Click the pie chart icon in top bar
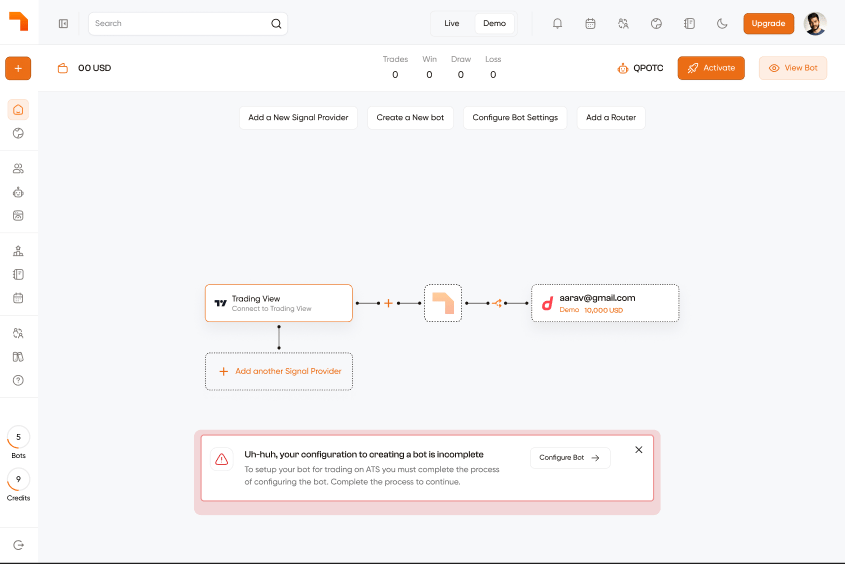Viewport: 845px width, 564px height. [656, 24]
